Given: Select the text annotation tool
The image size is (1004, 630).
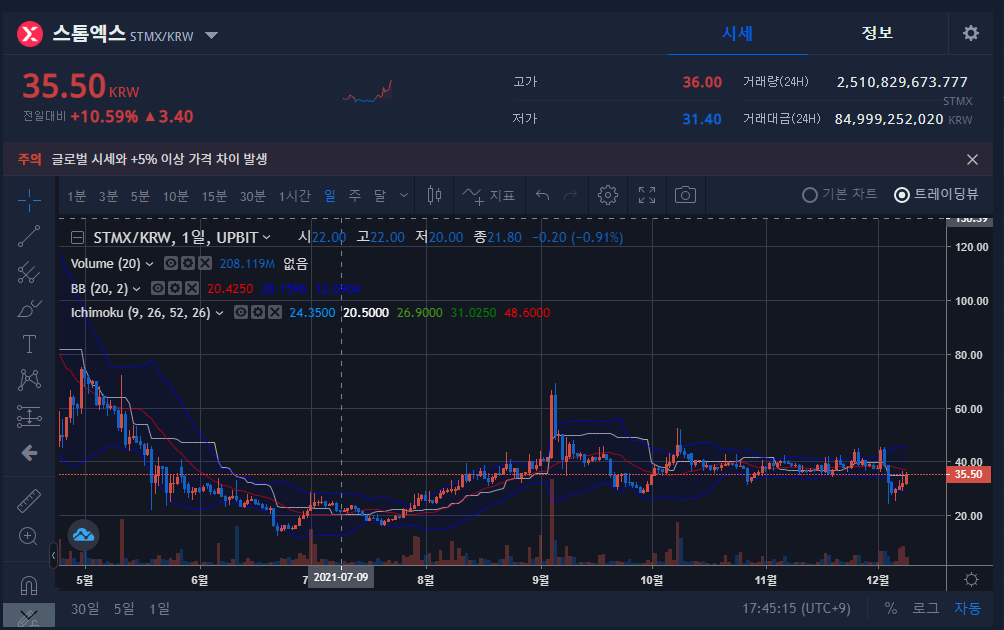Looking at the screenshot, I should pos(29,344).
